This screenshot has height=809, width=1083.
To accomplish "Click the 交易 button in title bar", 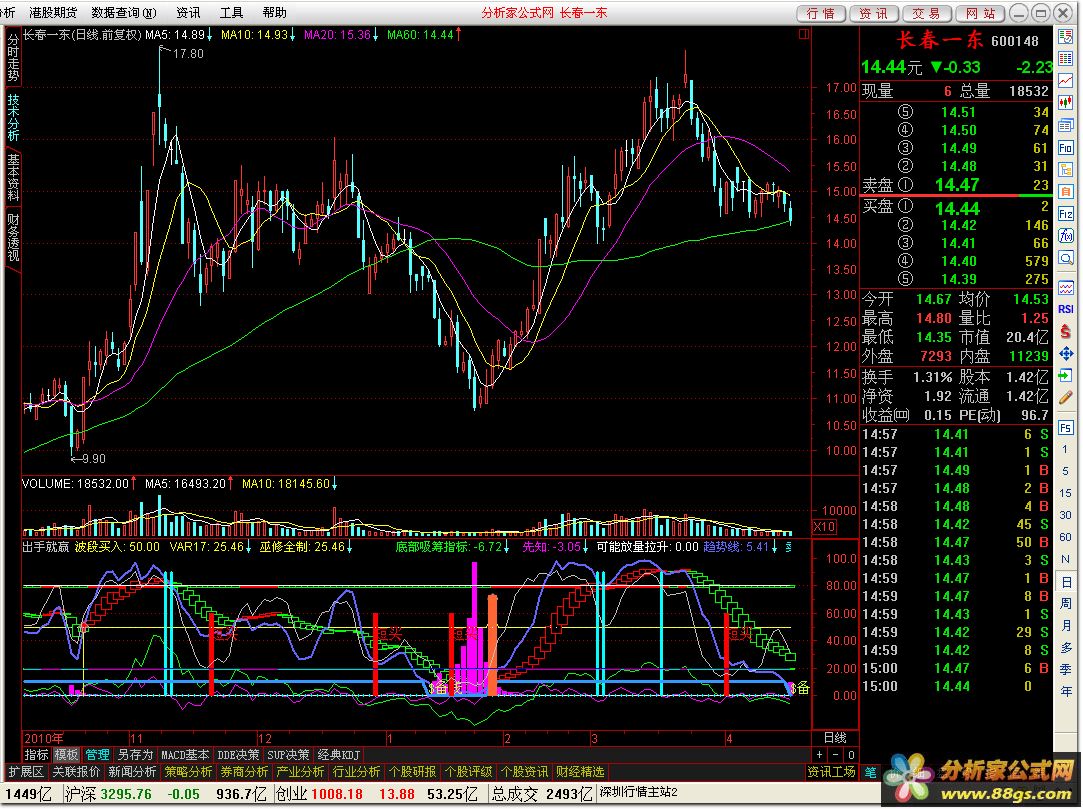I will [x=926, y=13].
